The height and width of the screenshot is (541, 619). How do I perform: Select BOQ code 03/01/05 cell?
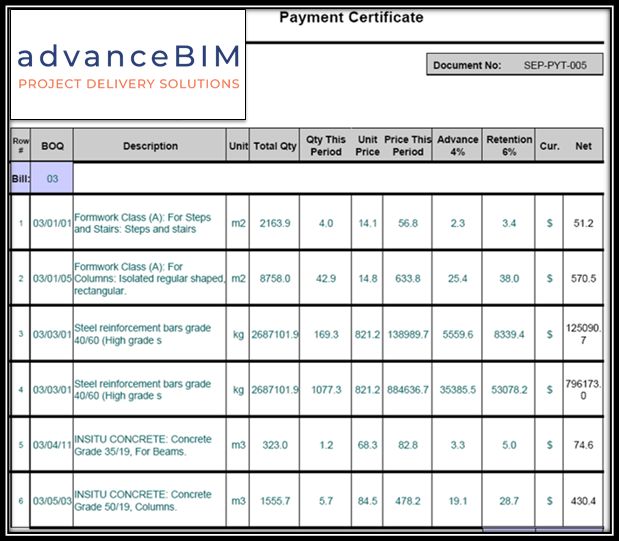52,279
